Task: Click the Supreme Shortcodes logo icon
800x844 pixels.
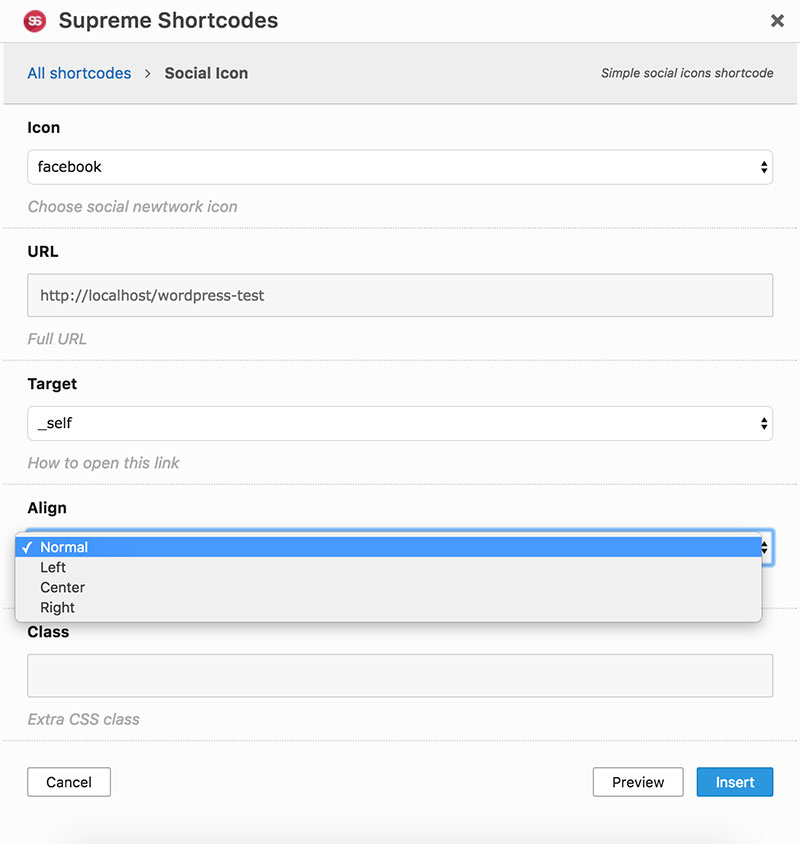Action: tap(35, 21)
